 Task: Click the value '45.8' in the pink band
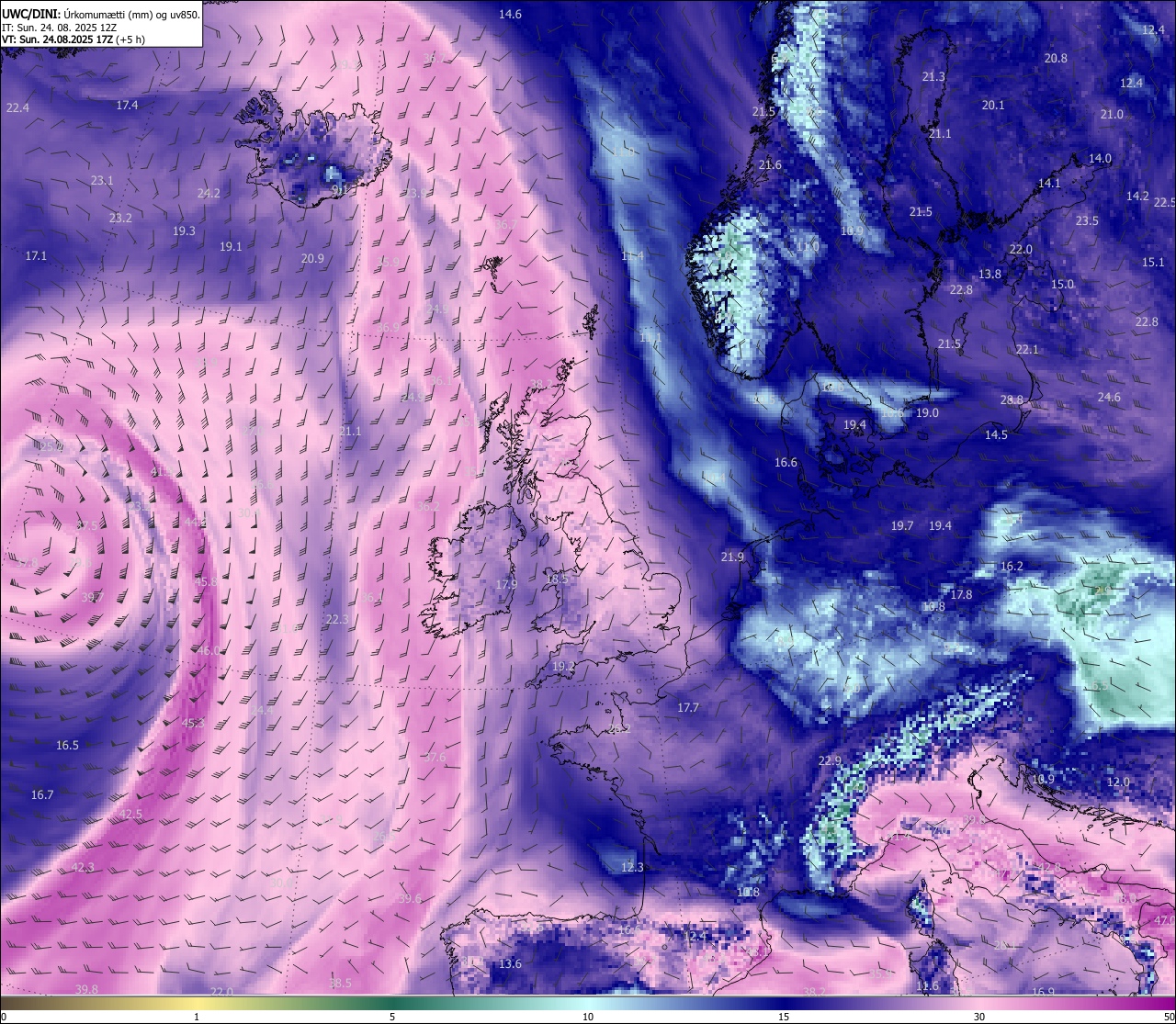coord(207,582)
